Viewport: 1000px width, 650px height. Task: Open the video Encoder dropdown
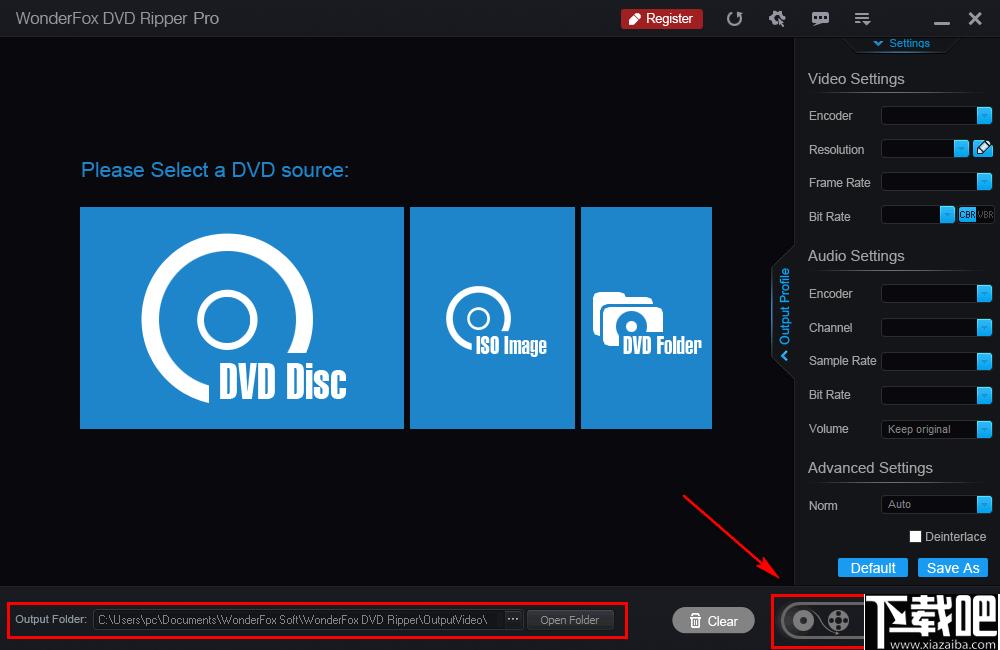(x=984, y=115)
